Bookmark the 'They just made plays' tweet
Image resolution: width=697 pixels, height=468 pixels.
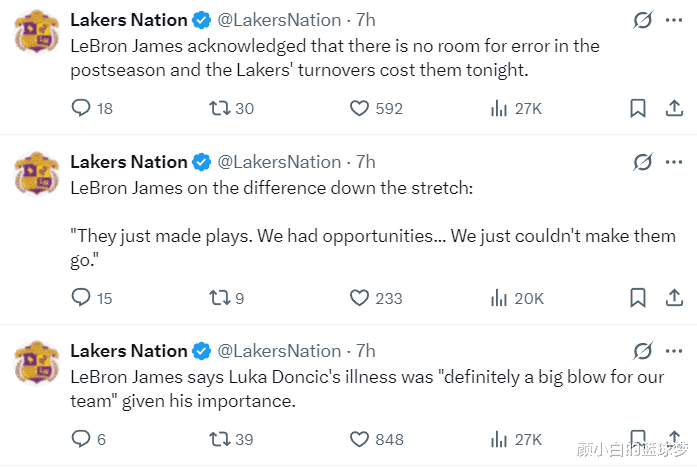(638, 298)
